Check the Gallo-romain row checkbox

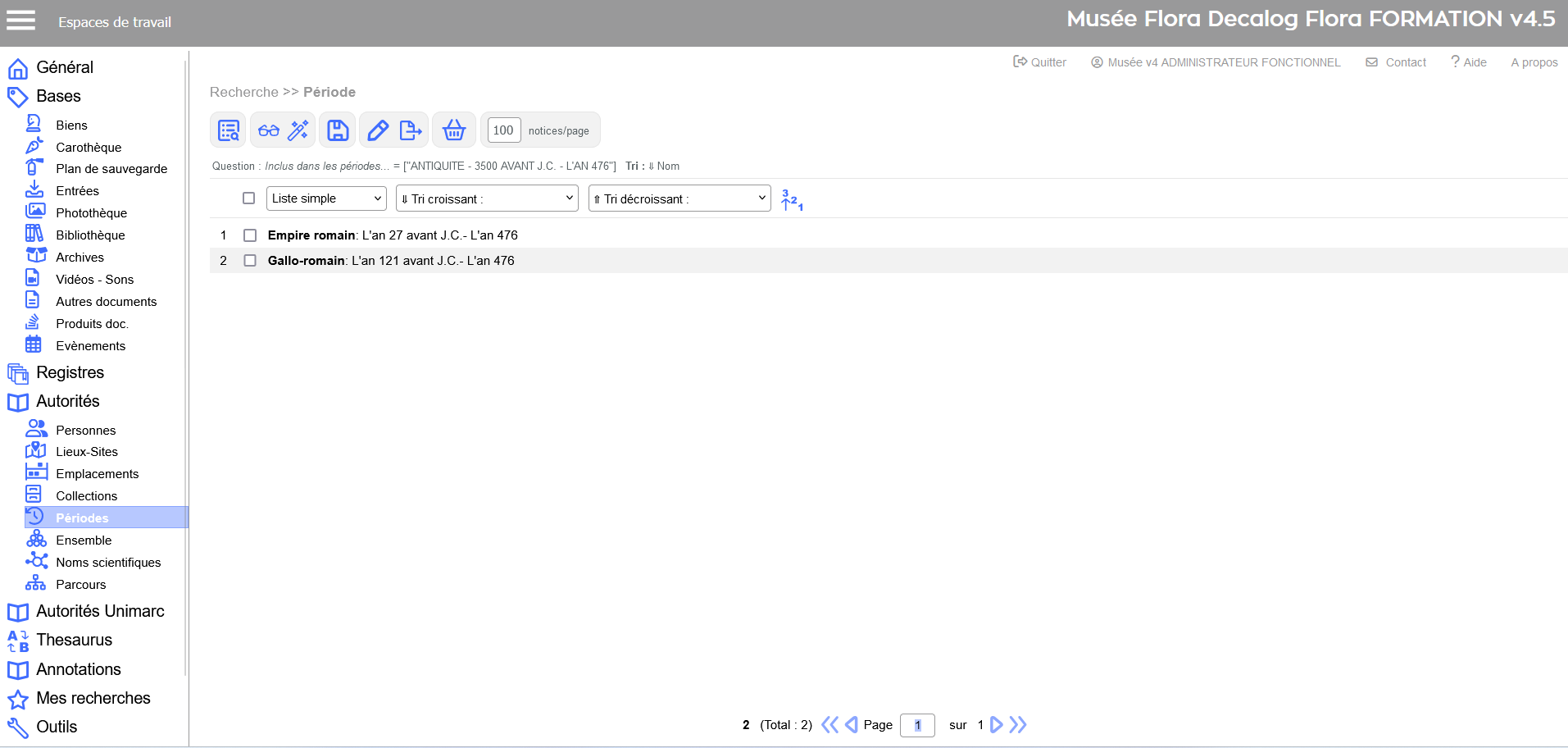[x=250, y=261]
